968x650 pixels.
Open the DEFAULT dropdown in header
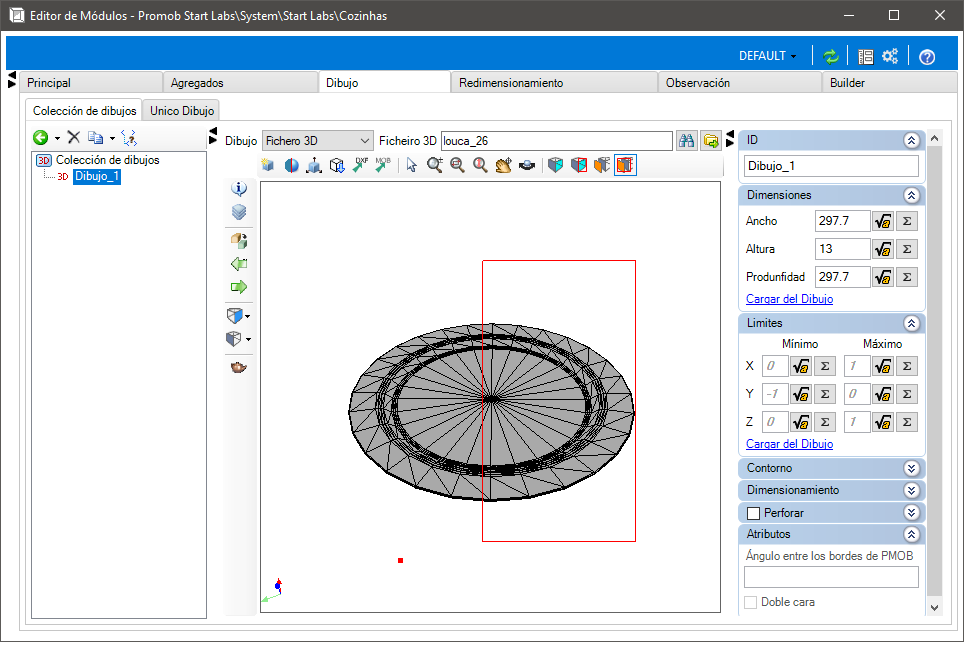(767, 56)
